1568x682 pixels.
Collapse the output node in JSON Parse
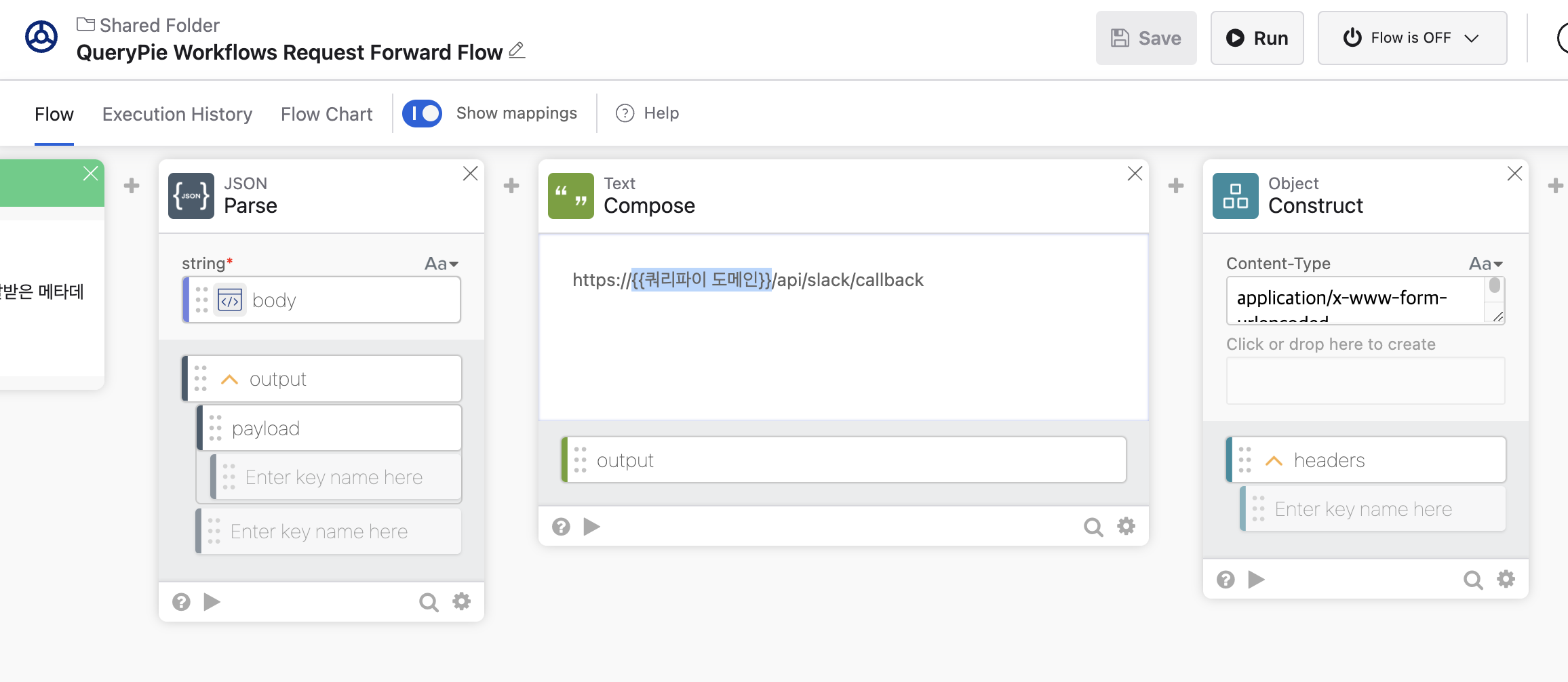pyautogui.click(x=230, y=379)
